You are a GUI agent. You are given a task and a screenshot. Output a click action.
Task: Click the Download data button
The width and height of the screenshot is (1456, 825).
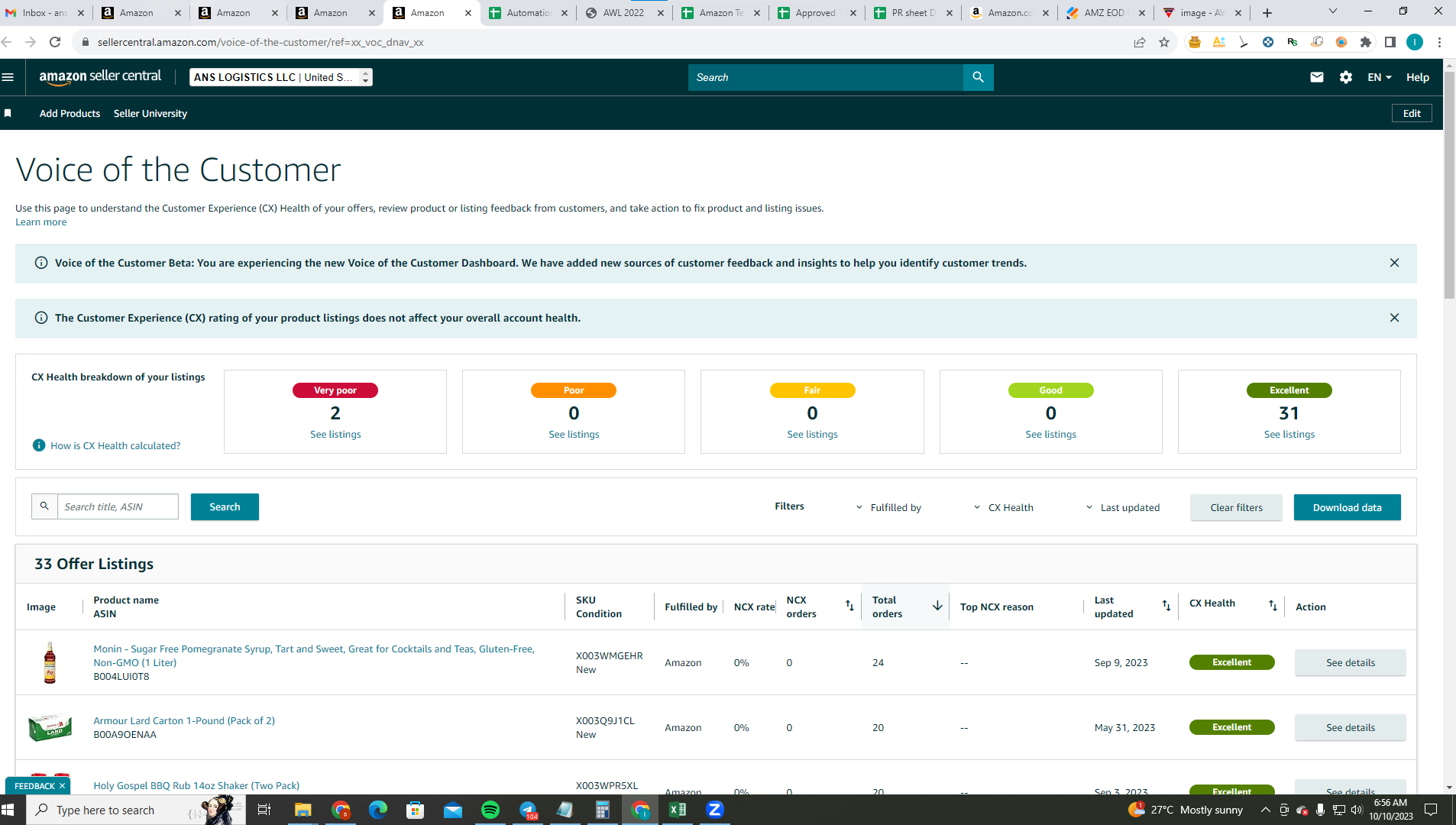point(1347,507)
